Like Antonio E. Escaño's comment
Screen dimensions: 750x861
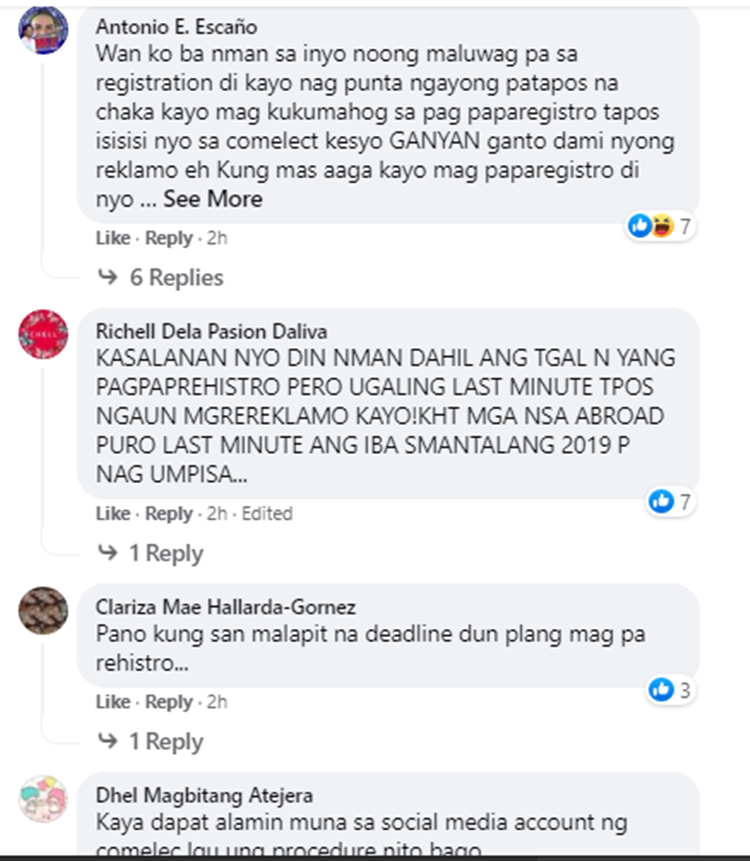pyautogui.click(x=113, y=238)
